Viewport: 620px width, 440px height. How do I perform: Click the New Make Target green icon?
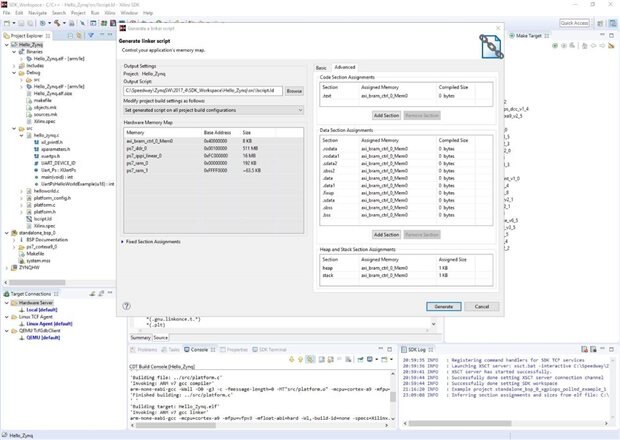click(555, 46)
